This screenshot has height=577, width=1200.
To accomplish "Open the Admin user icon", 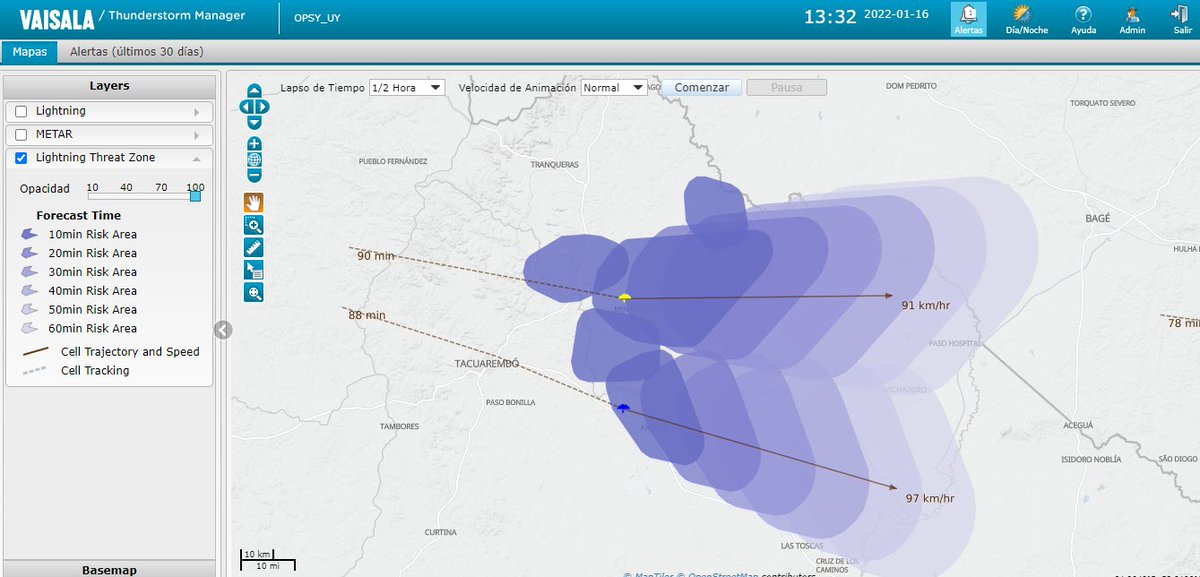I will coord(1132,19).
